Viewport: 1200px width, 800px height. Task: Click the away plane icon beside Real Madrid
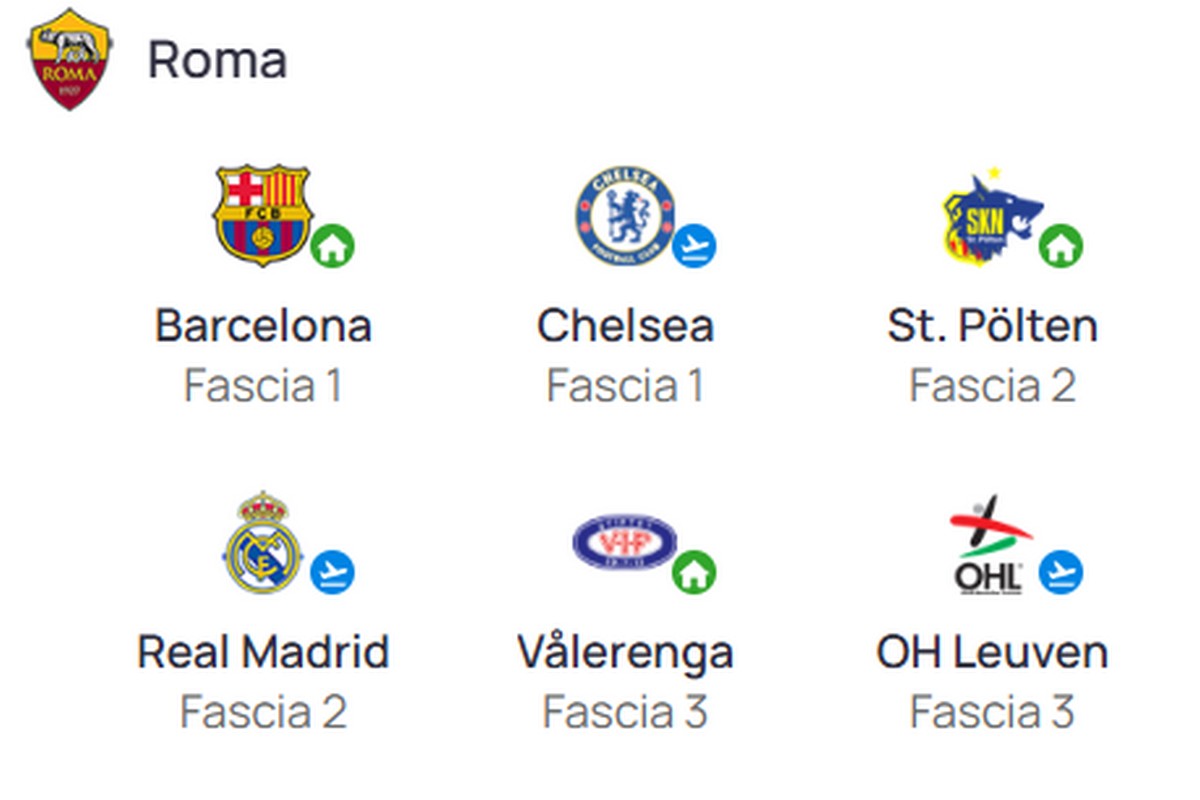[332, 573]
